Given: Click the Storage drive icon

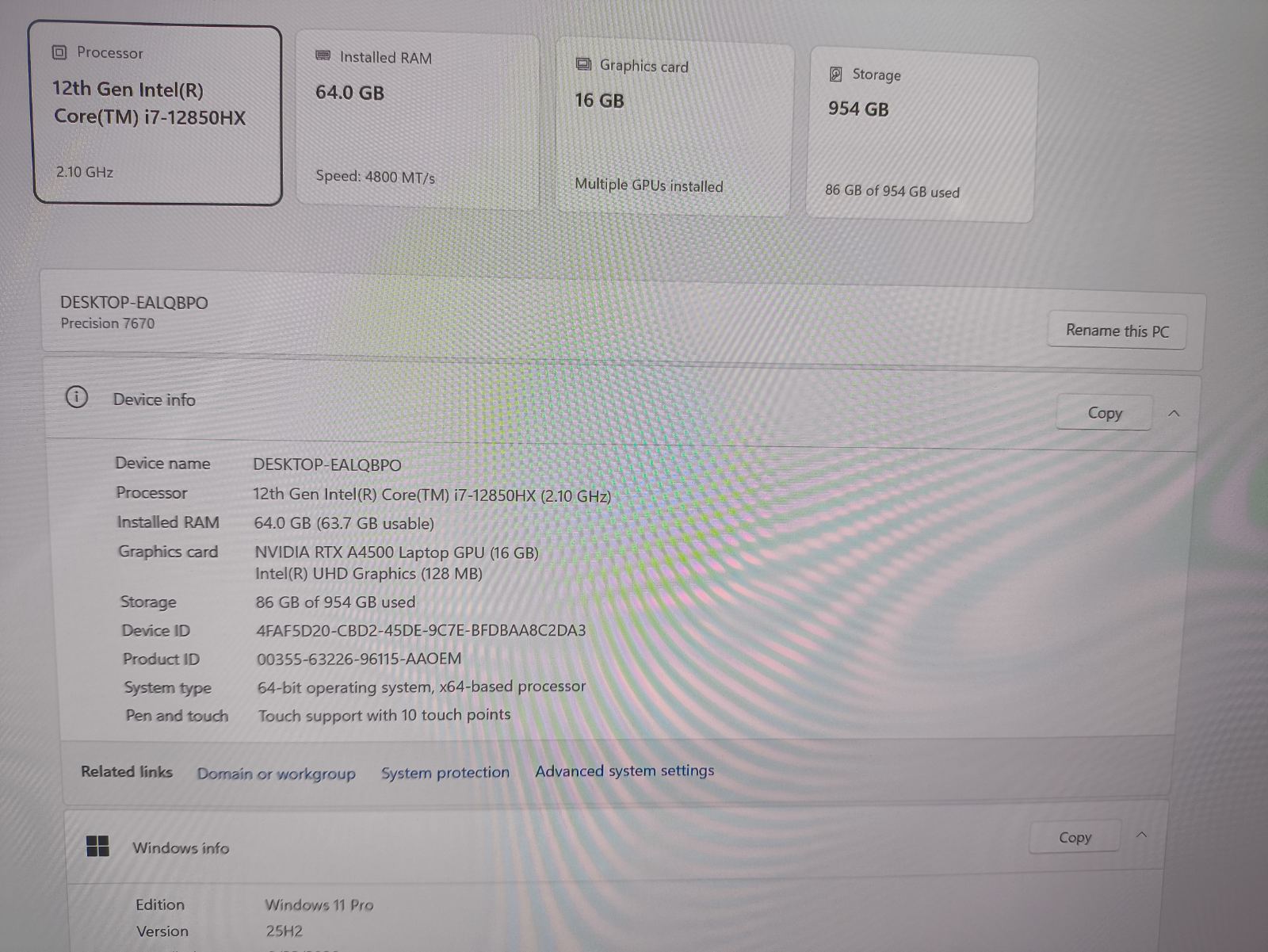Looking at the screenshot, I should (x=835, y=74).
